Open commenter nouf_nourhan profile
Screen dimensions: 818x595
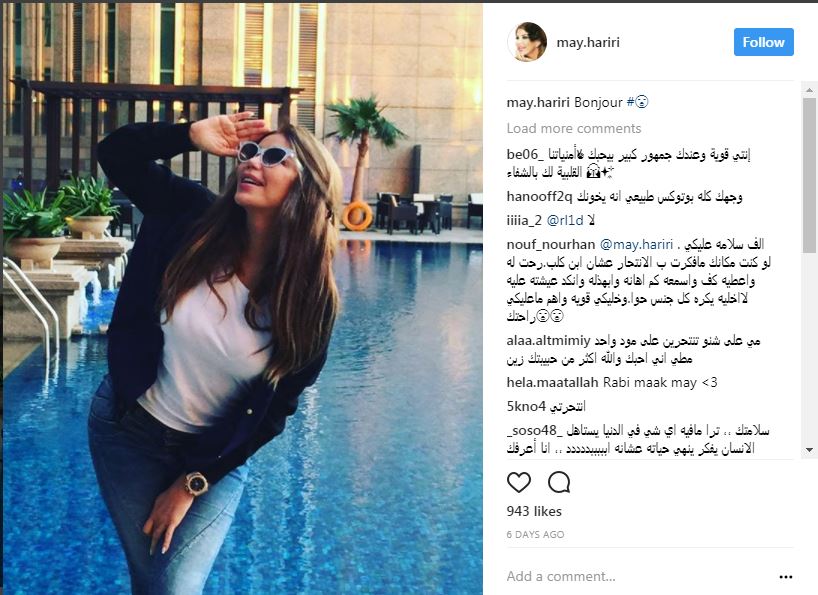point(551,245)
